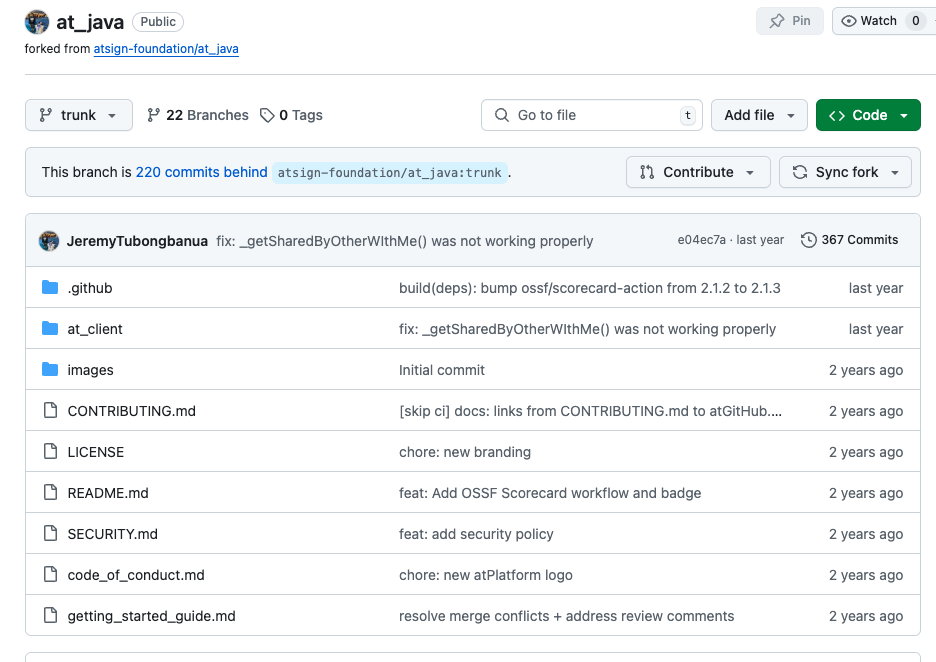The image size is (936, 662).
Task: Click the SECURITY.md file icon
Action: pos(51,534)
